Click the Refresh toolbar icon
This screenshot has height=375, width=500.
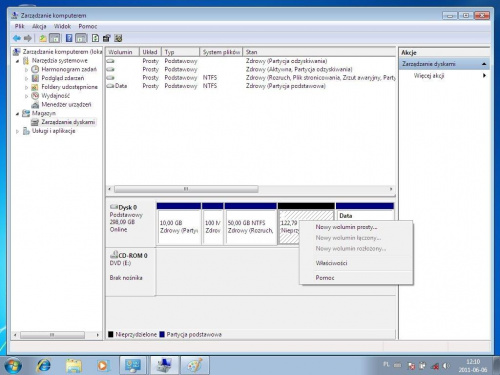tap(95, 38)
